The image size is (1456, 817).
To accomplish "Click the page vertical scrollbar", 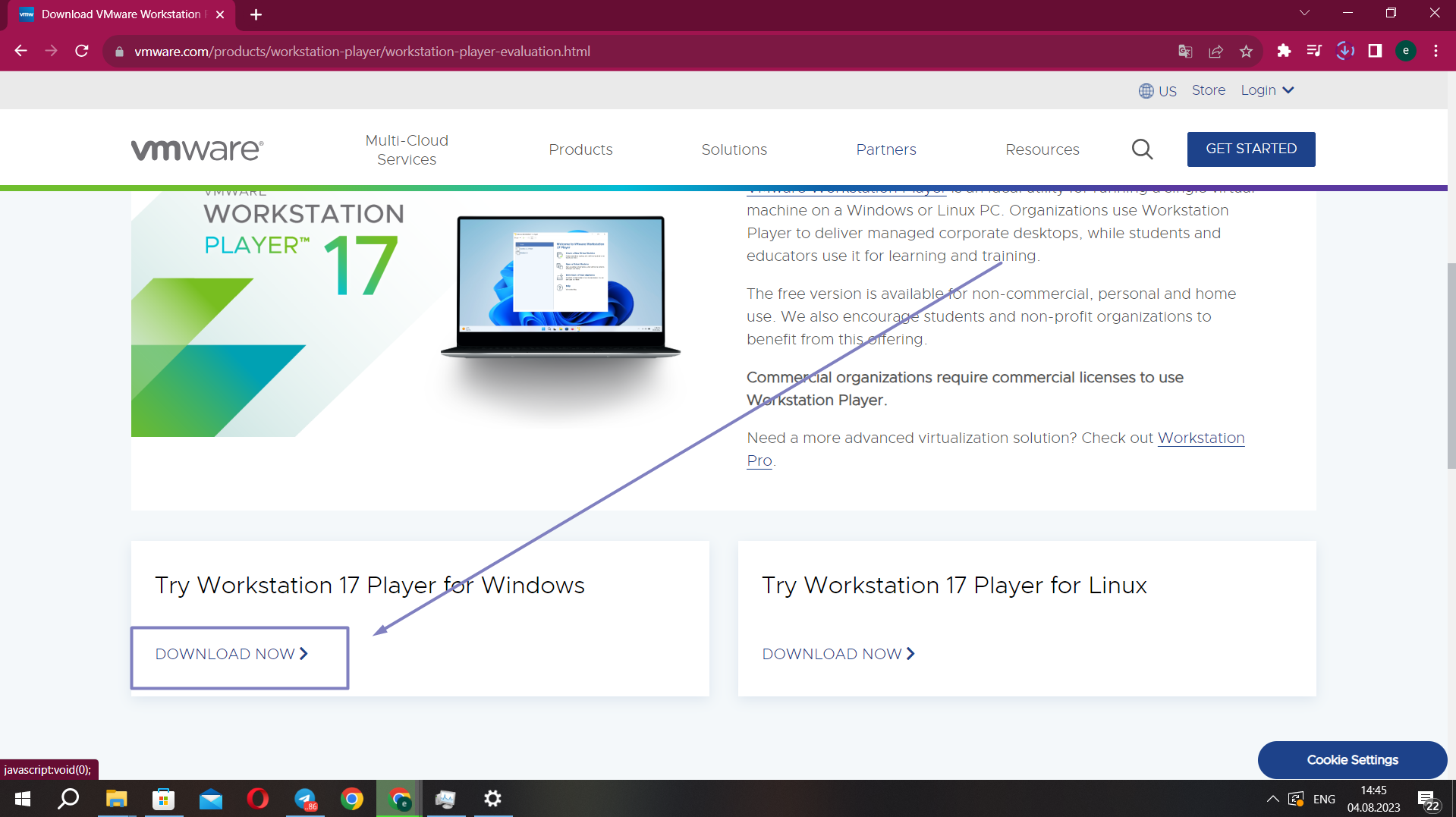I will (1451, 366).
